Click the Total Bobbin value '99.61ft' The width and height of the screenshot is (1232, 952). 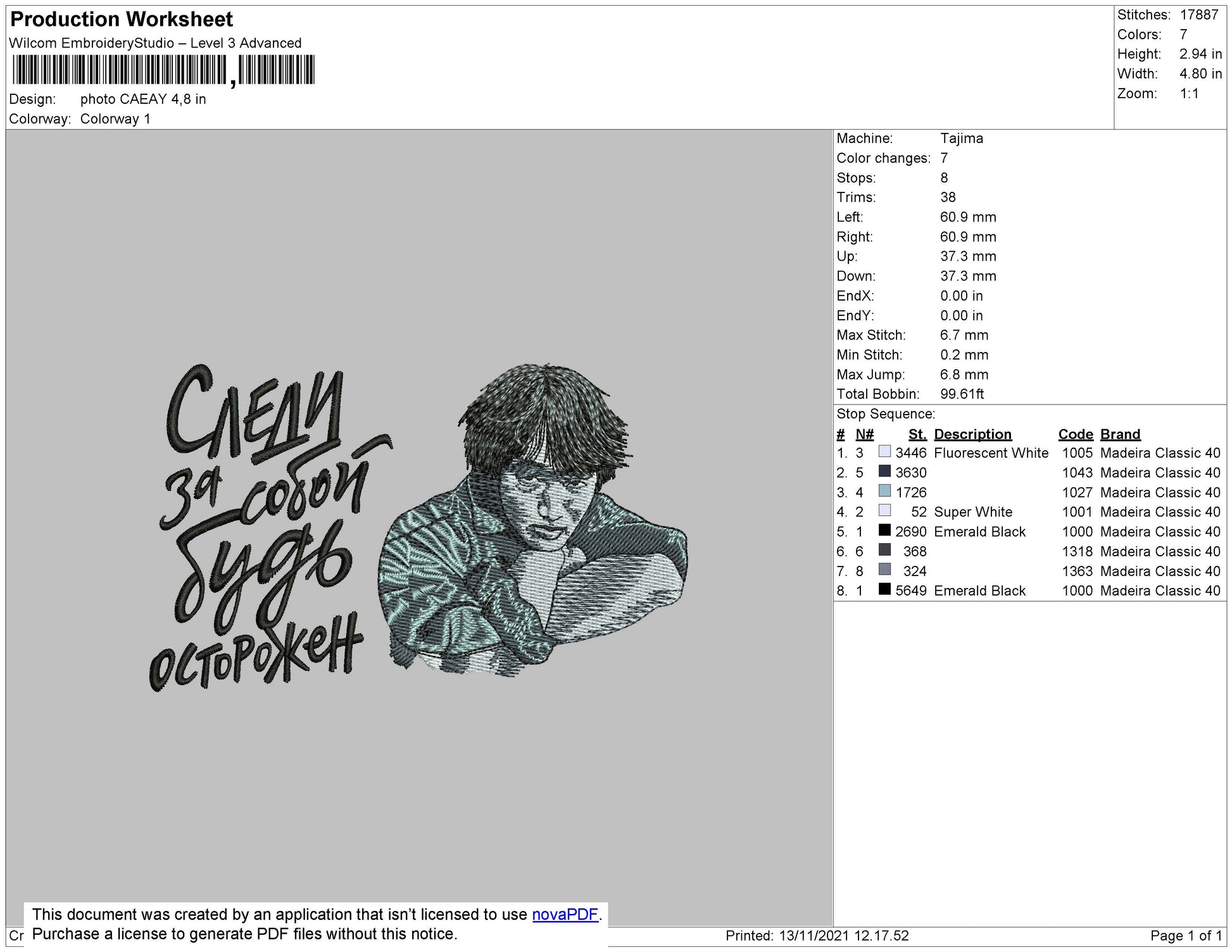(962, 394)
